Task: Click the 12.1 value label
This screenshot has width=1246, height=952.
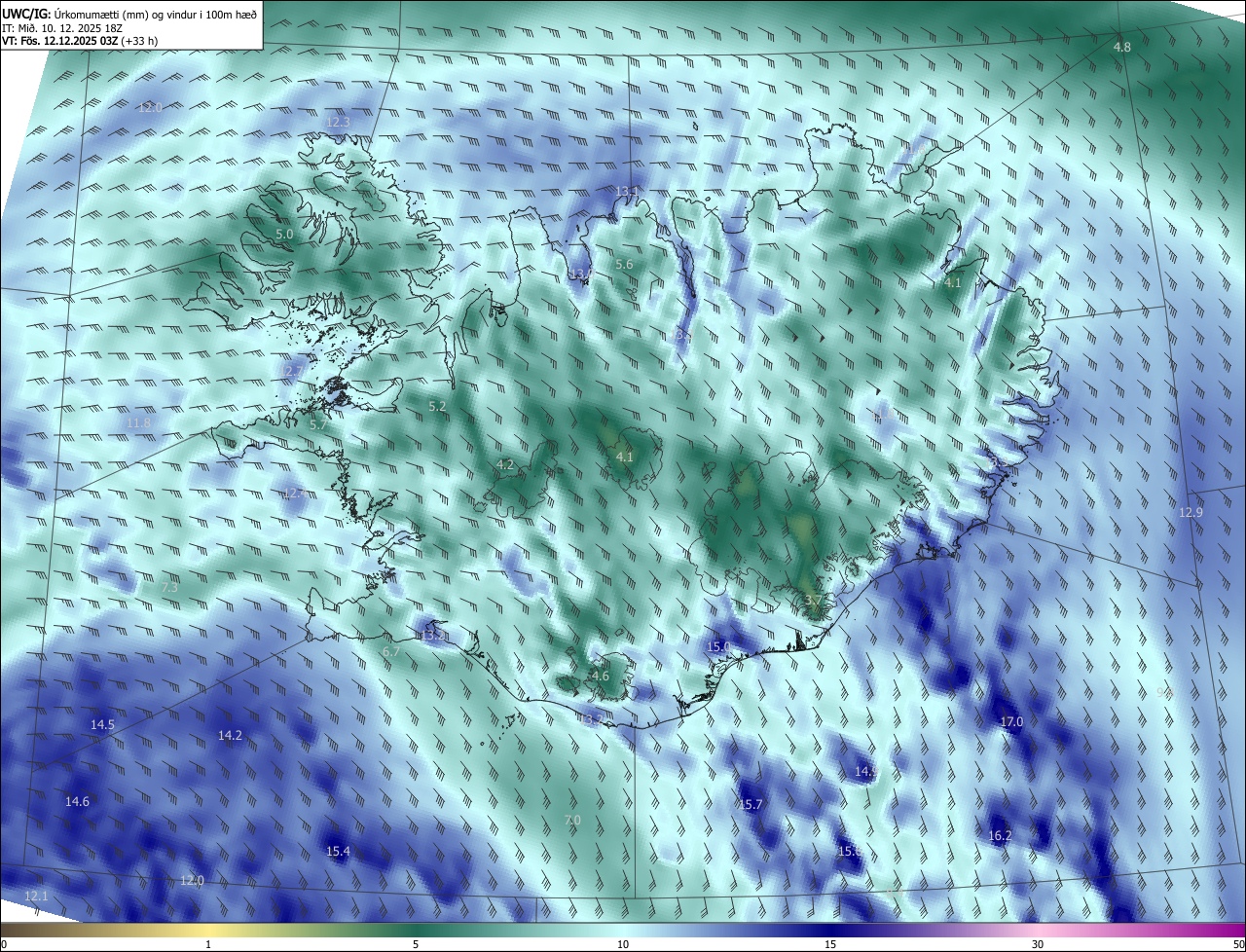Action: pyautogui.click(x=36, y=896)
